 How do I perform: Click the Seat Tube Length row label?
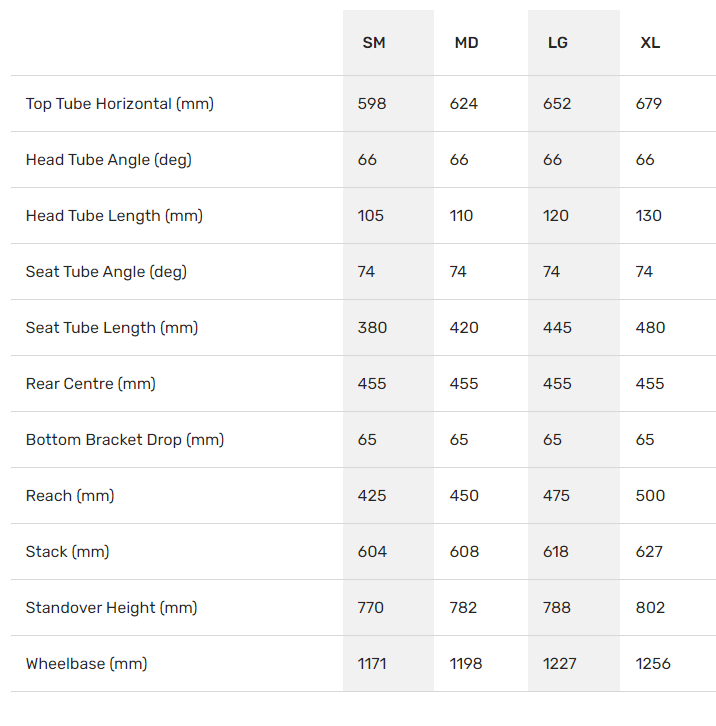pos(112,328)
